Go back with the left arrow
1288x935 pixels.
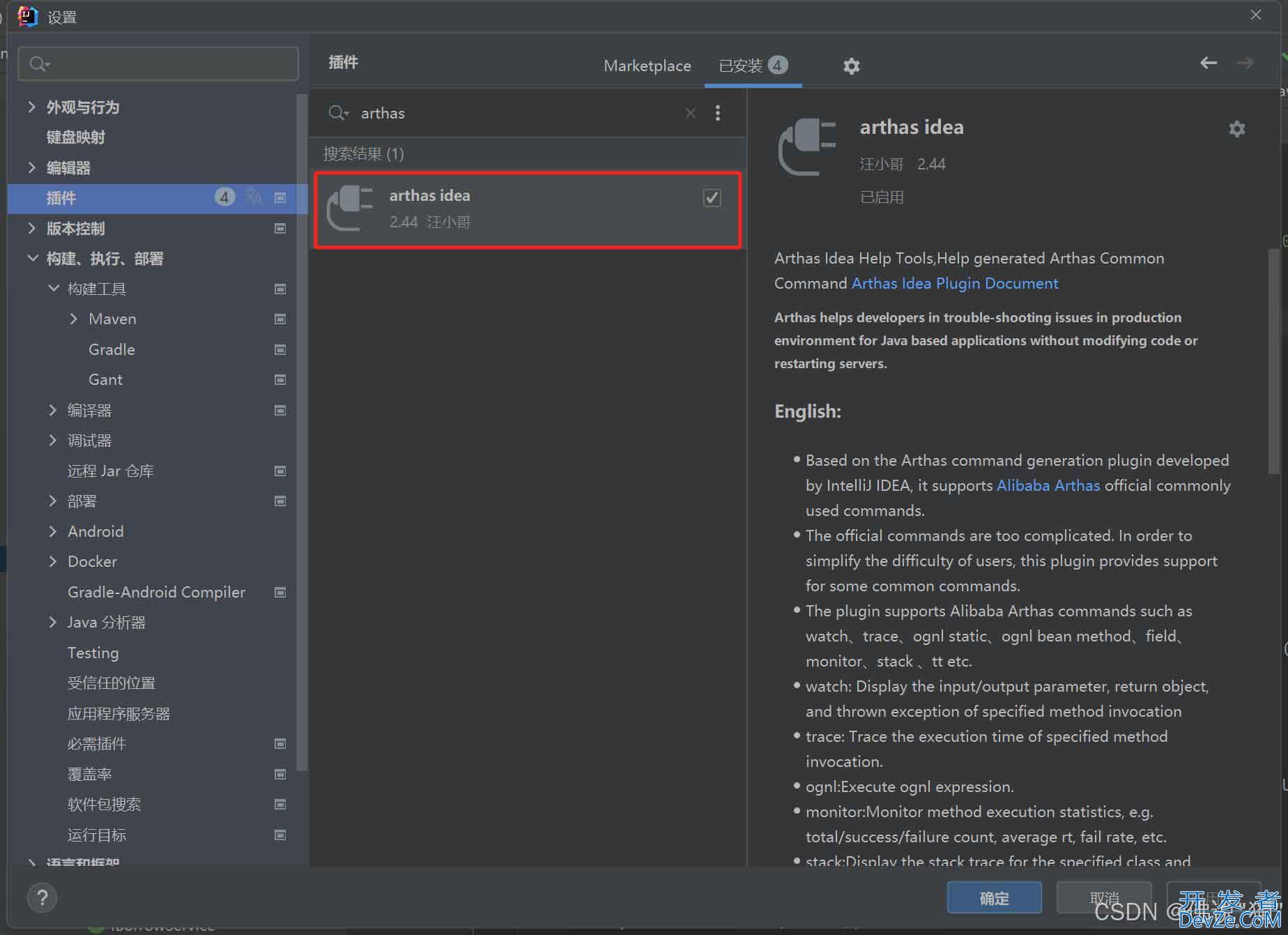click(1209, 63)
